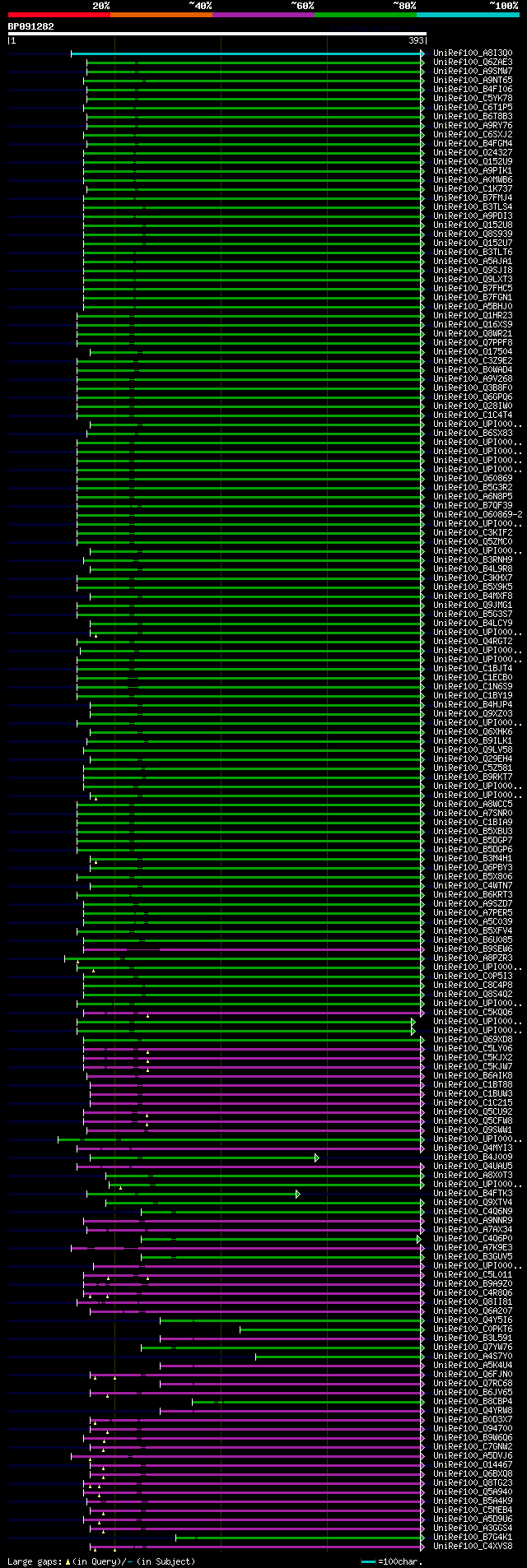Click the UniRef100_B7G4K1 label

tap(473, 1538)
